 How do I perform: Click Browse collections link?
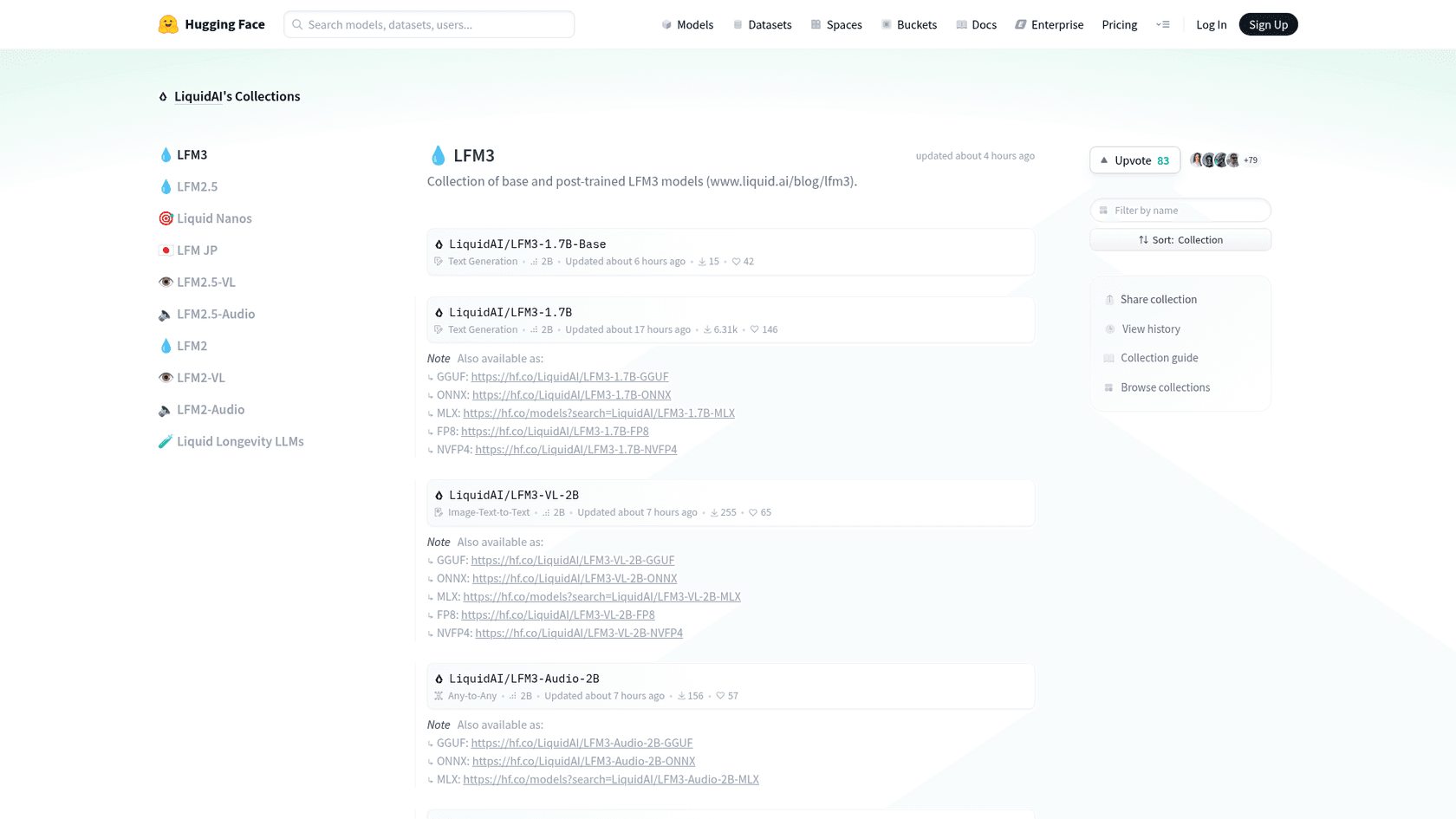(x=1165, y=387)
